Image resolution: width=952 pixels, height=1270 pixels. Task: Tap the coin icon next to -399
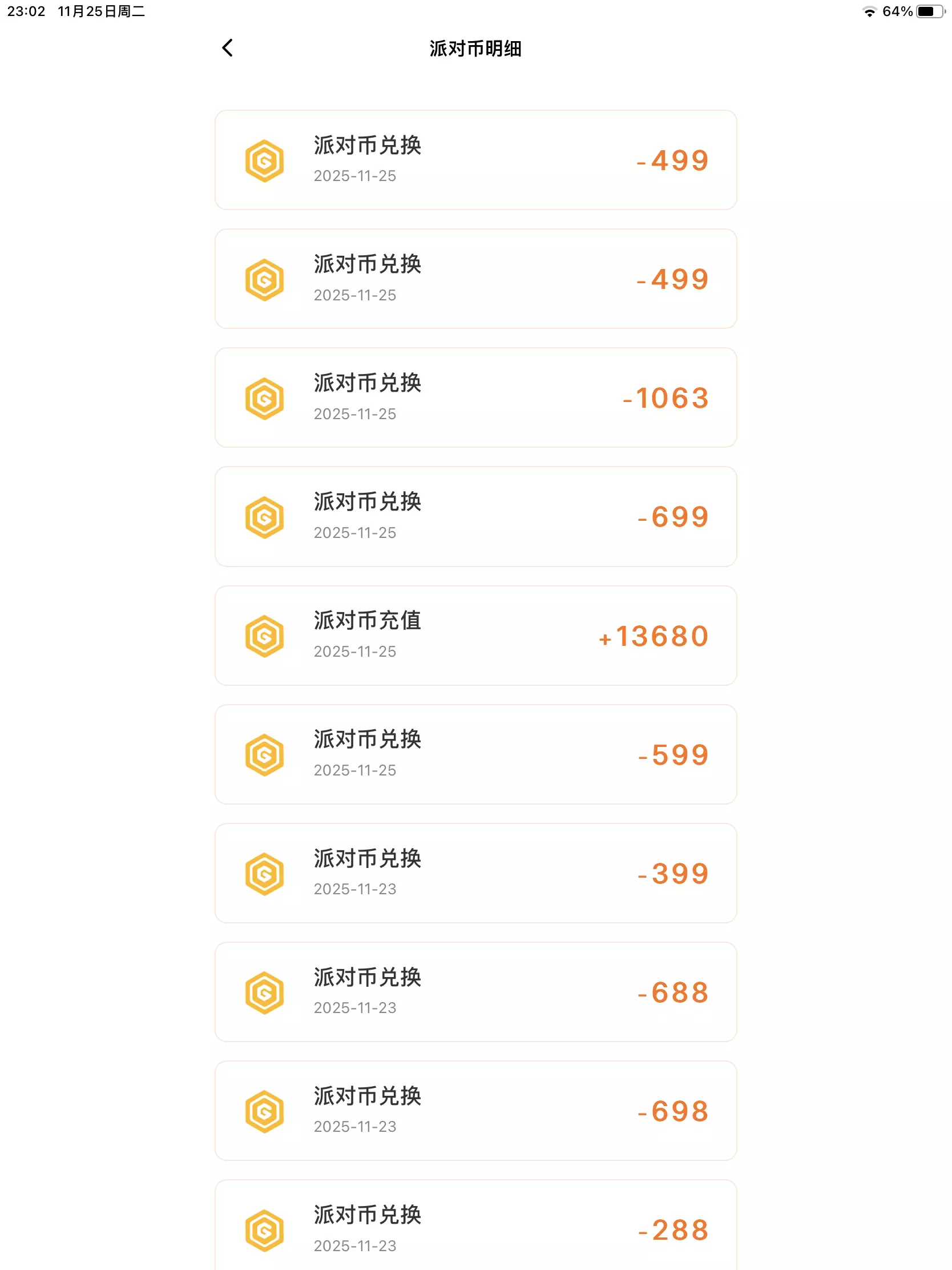point(265,874)
